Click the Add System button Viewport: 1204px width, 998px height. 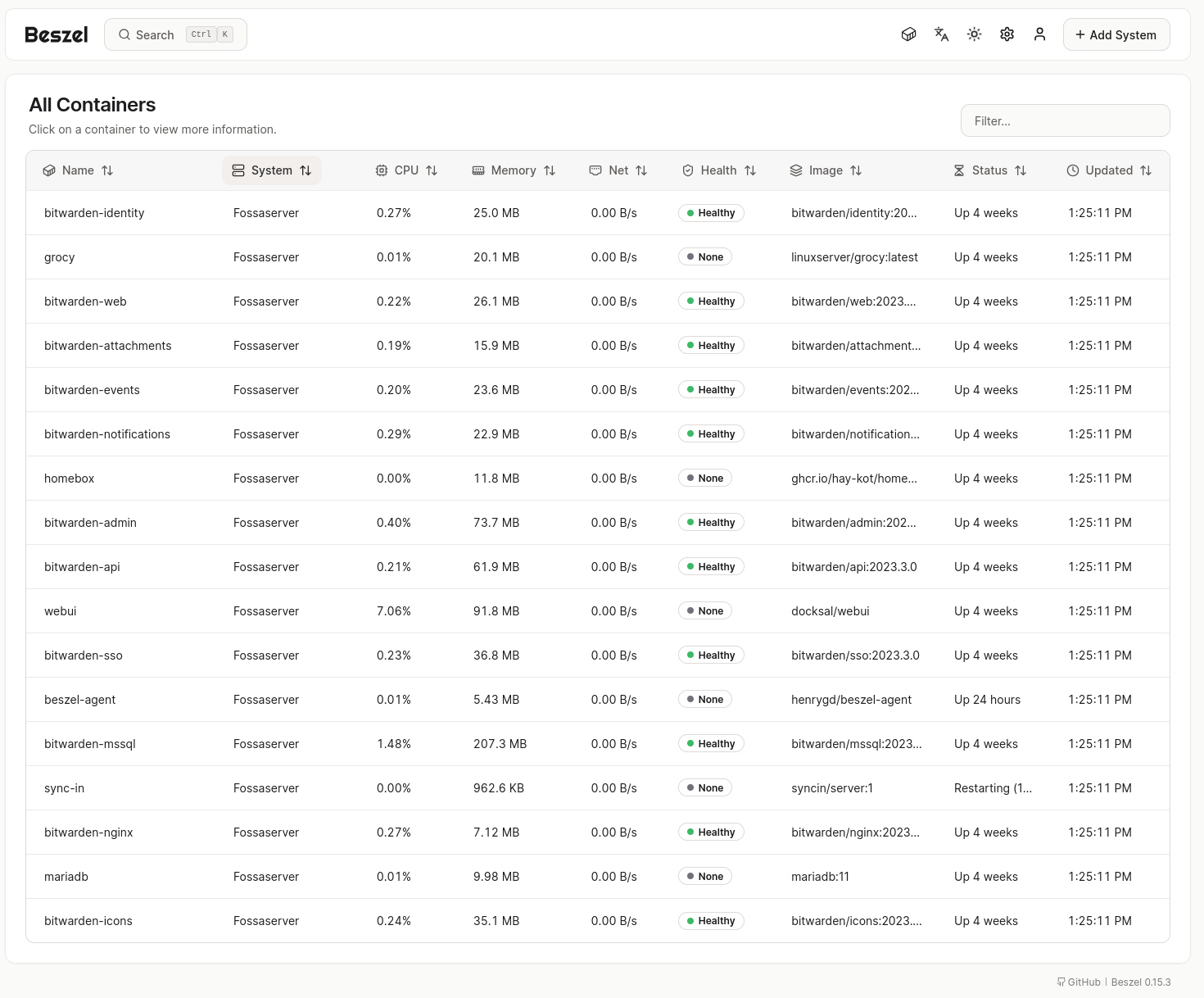click(x=1116, y=34)
